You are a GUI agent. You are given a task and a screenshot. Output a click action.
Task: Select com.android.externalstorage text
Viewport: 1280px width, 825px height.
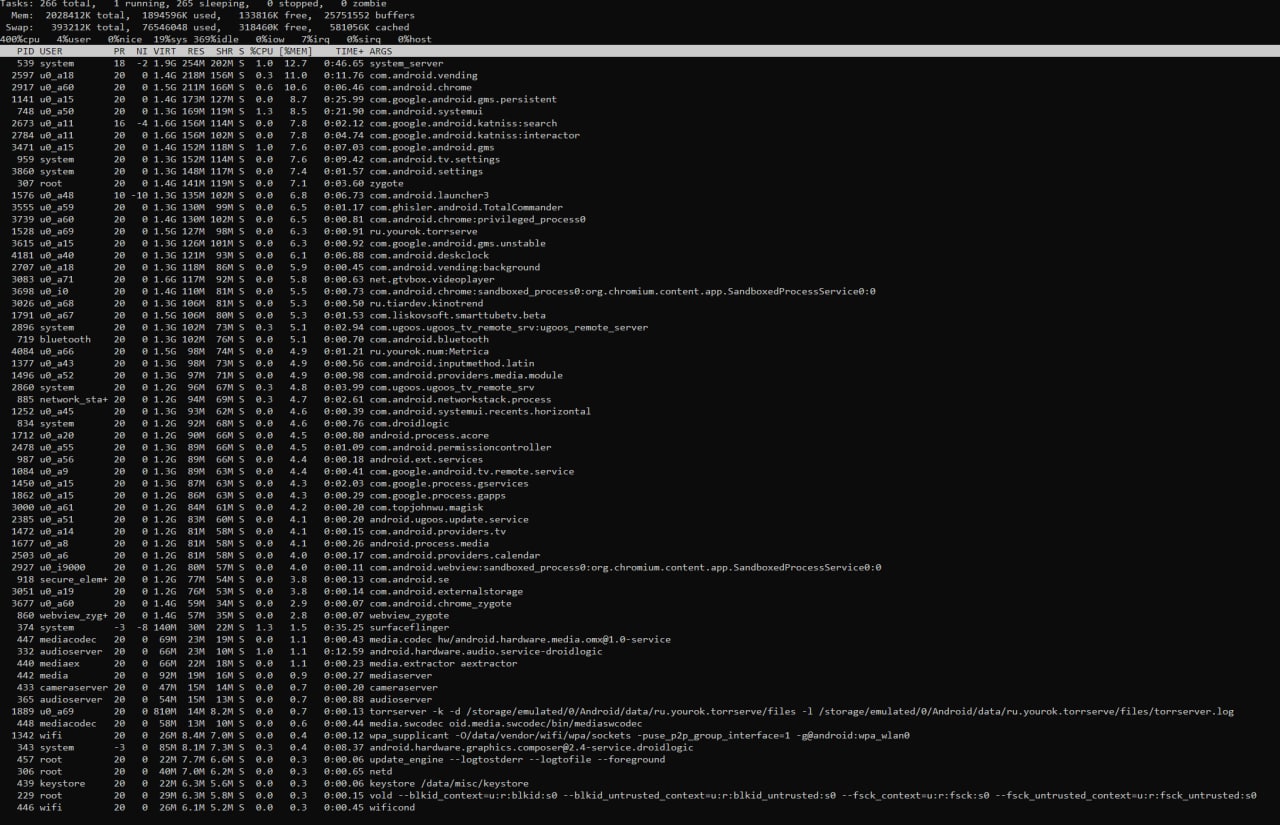point(446,591)
